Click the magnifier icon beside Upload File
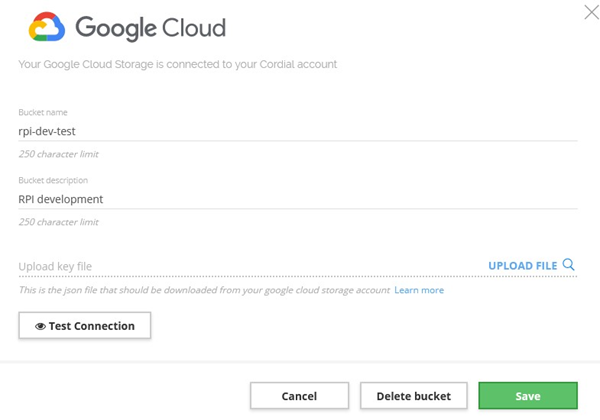The height and width of the screenshot is (420, 600). coord(569,265)
